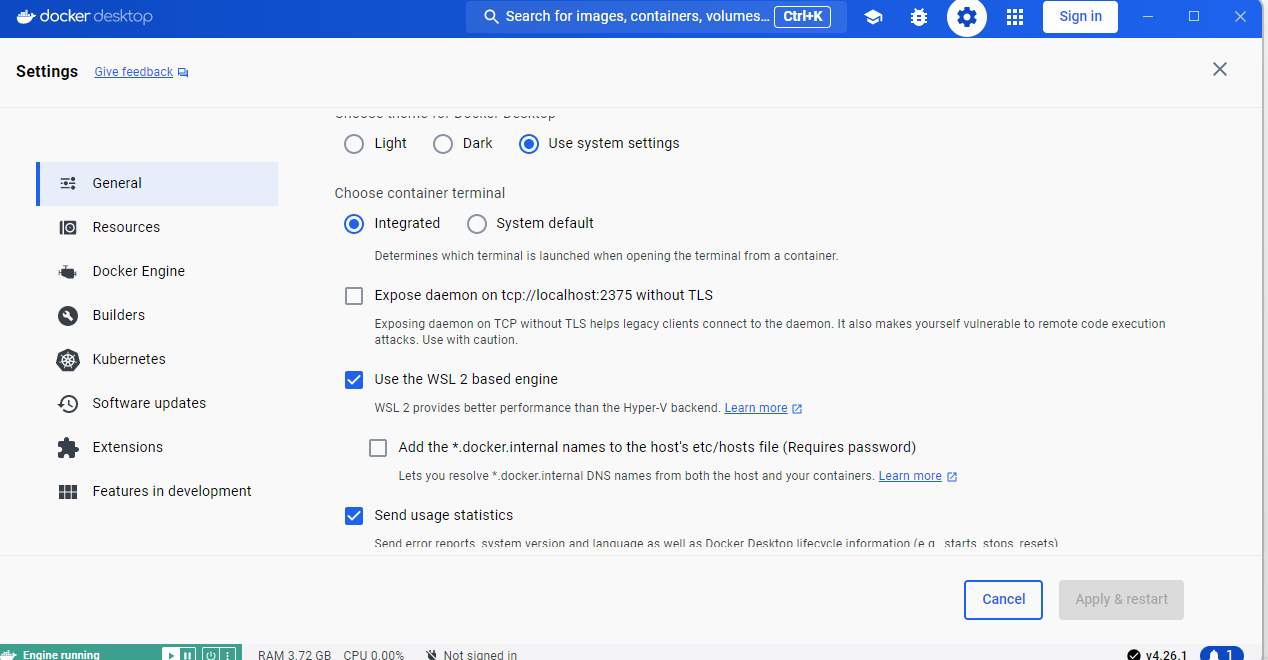
Task: Close the Settings panel with X
Action: click(1220, 70)
